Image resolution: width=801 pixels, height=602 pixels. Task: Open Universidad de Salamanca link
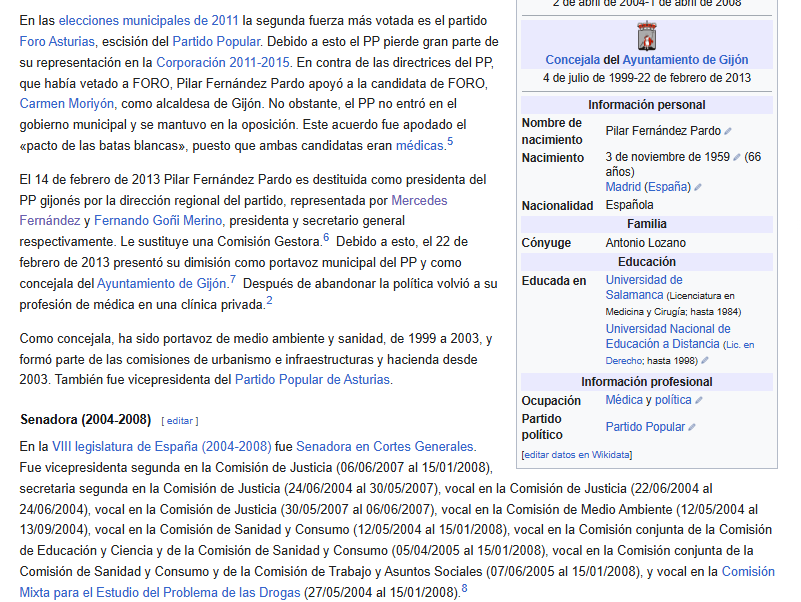[644, 288]
